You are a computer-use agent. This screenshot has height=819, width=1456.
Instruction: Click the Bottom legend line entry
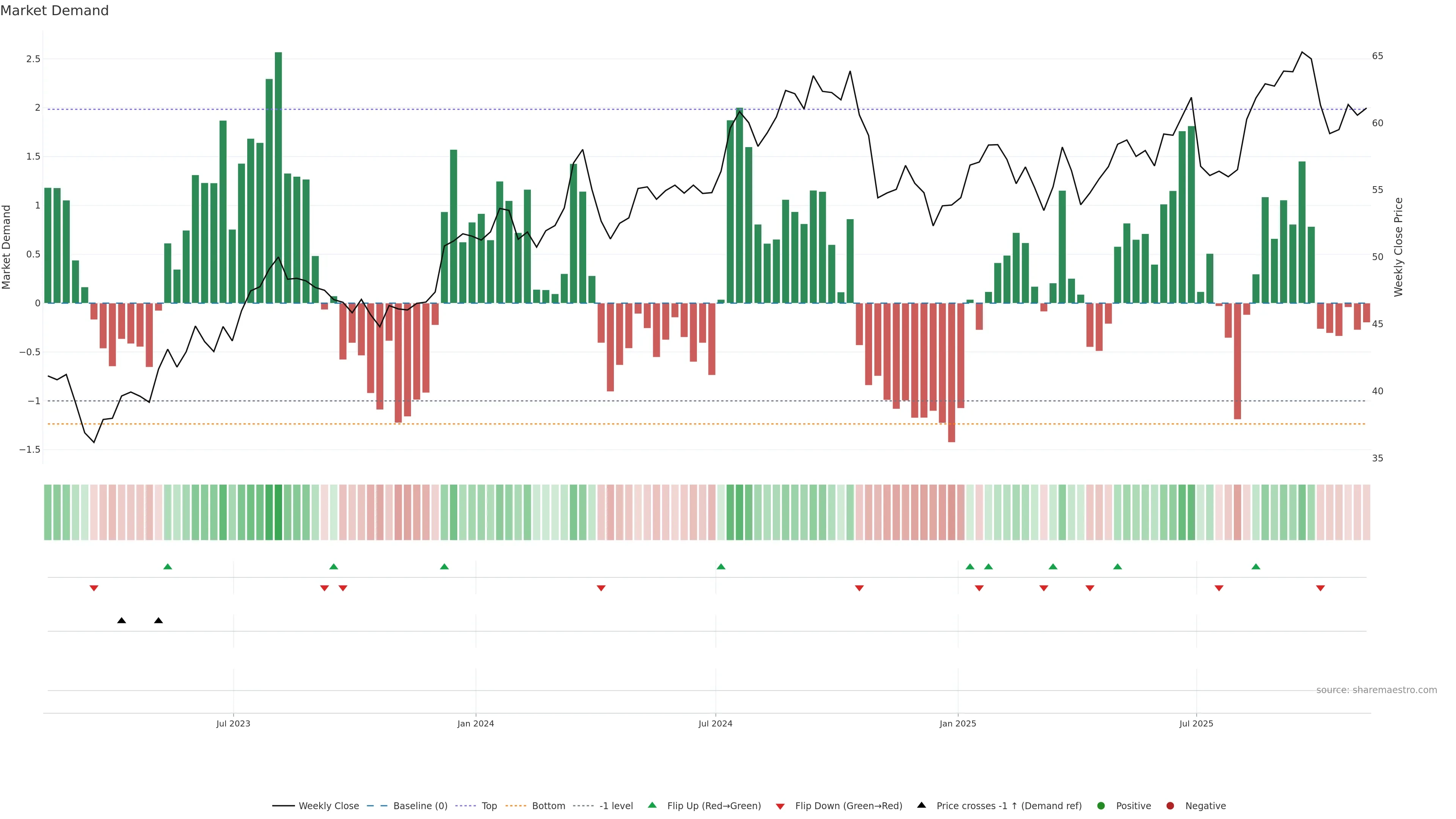coord(548,806)
